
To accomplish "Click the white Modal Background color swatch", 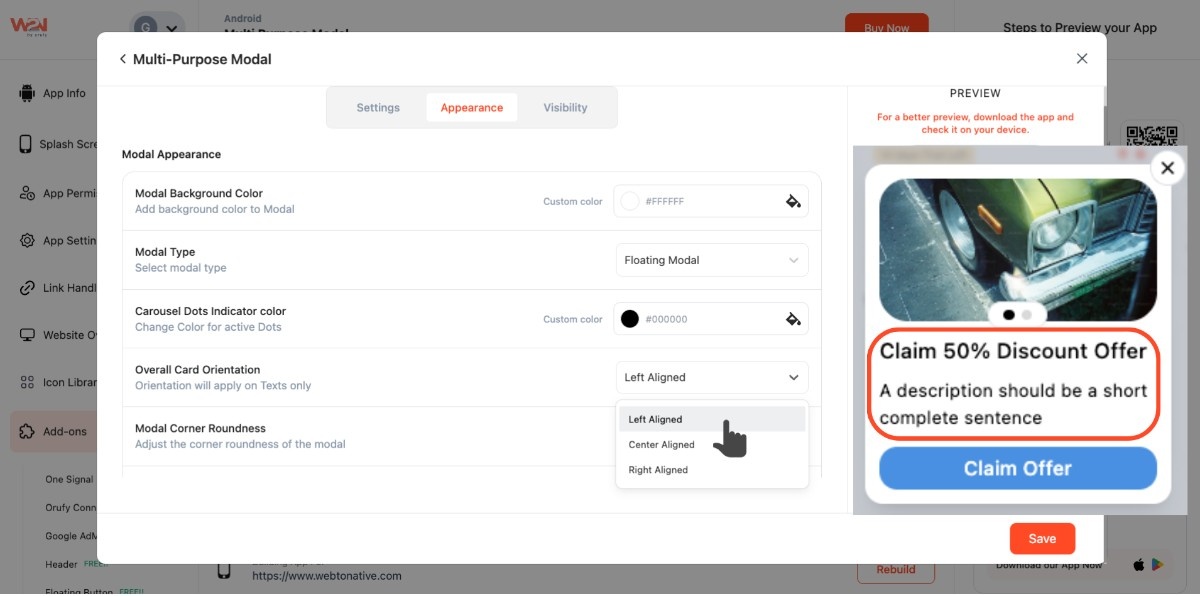I will pos(630,201).
